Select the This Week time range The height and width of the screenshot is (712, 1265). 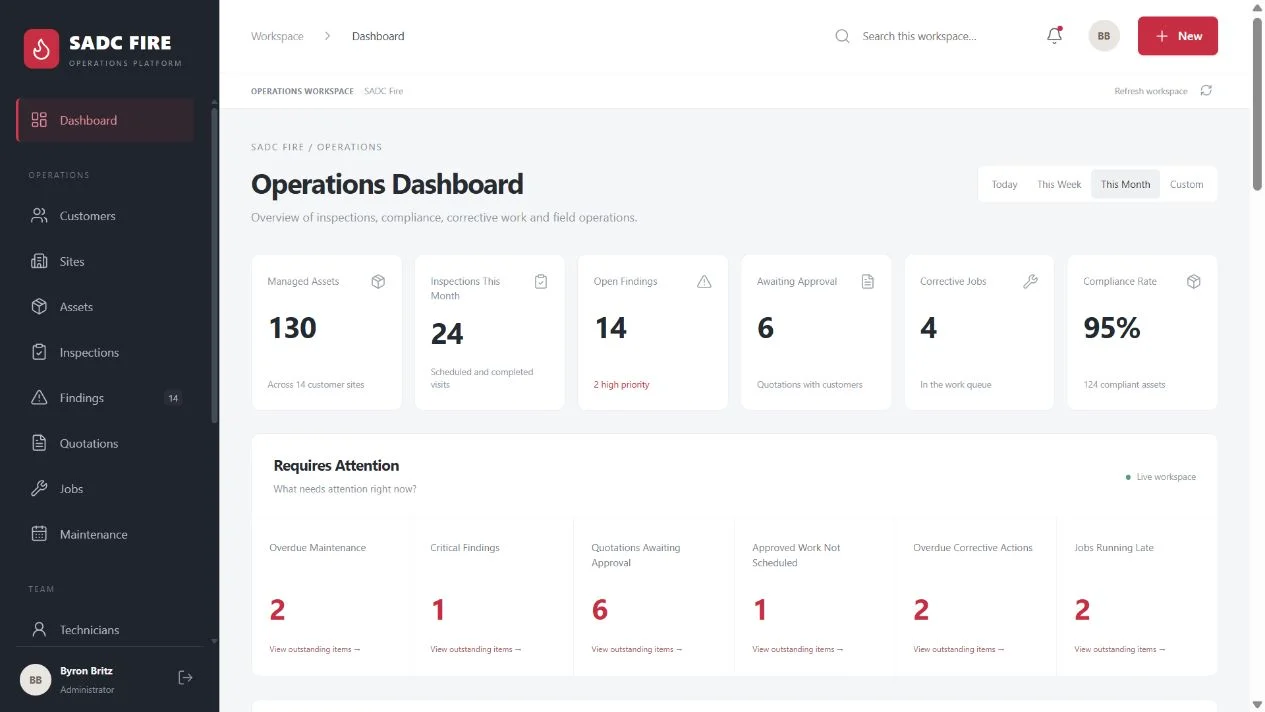1059,184
